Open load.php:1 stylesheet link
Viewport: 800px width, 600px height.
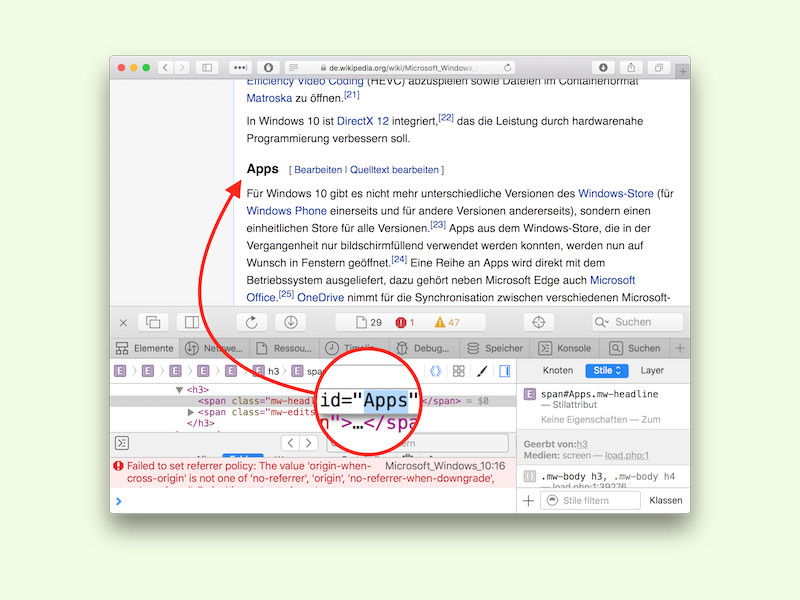(627, 455)
